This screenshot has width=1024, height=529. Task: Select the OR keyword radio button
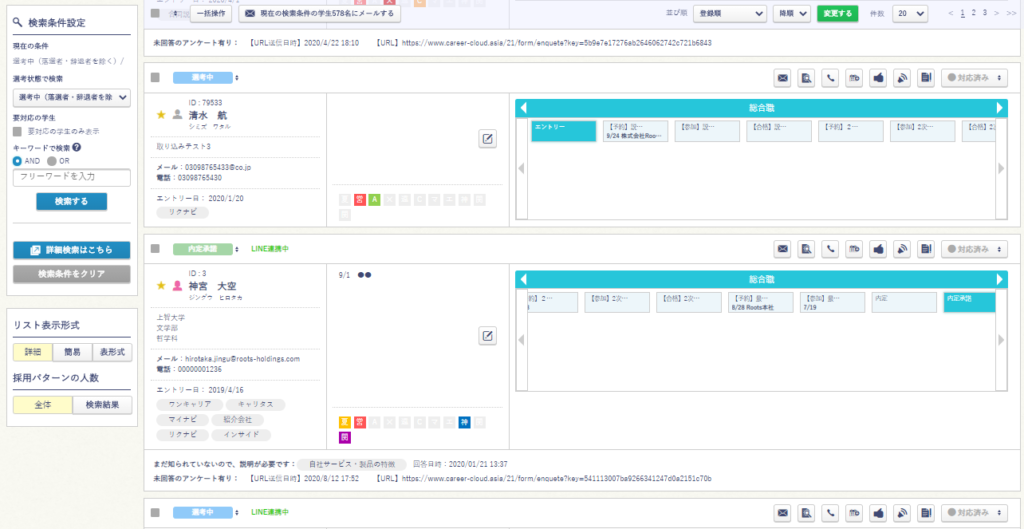point(51,161)
